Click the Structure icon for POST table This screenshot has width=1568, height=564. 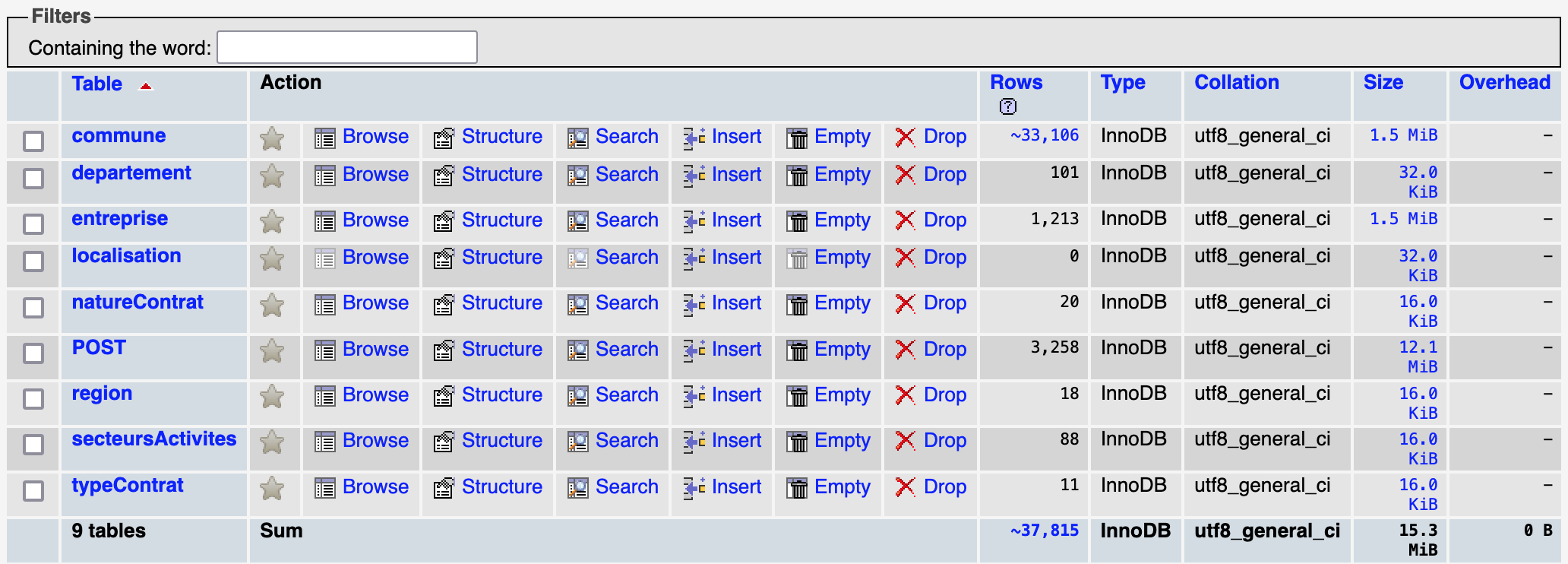click(x=444, y=351)
